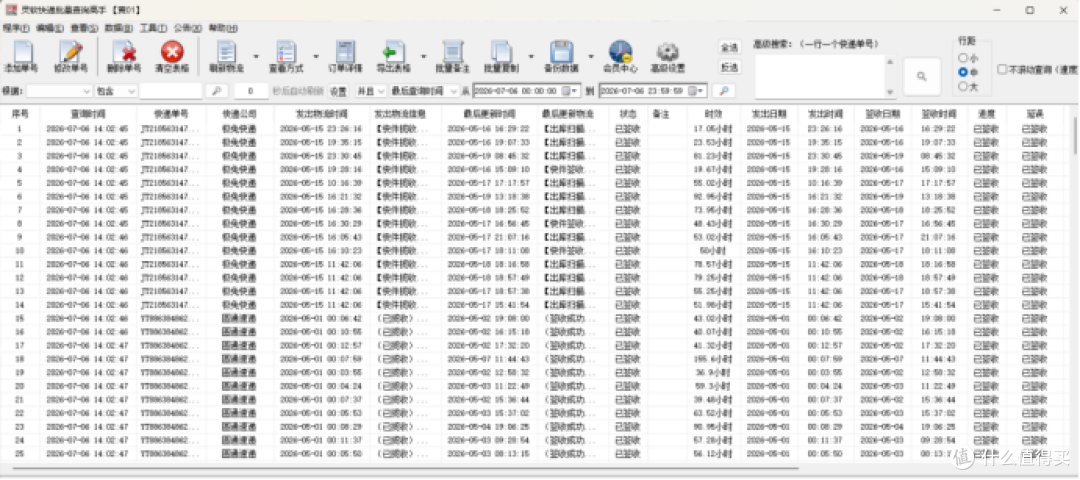
Task: Click the 反选 button
Action: click(729, 67)
